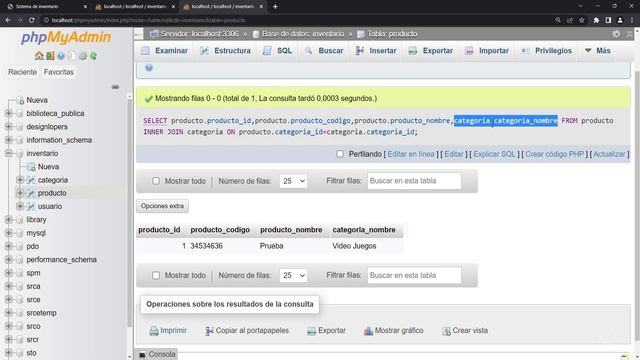Click upper Filtrar filas search field
The height and width of the screenshot is (360, 640).
point(414,181)
